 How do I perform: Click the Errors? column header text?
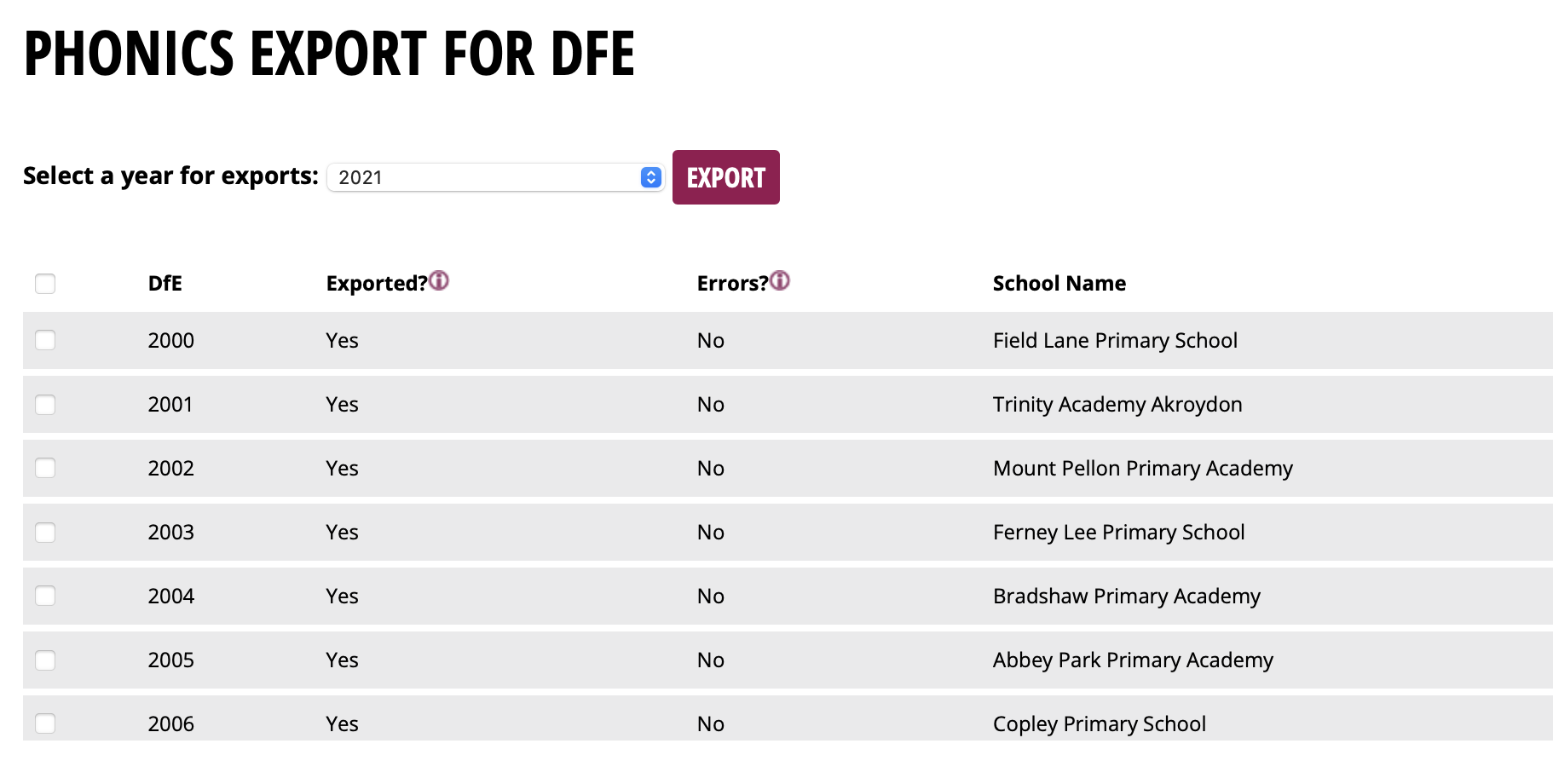(733, 284)
